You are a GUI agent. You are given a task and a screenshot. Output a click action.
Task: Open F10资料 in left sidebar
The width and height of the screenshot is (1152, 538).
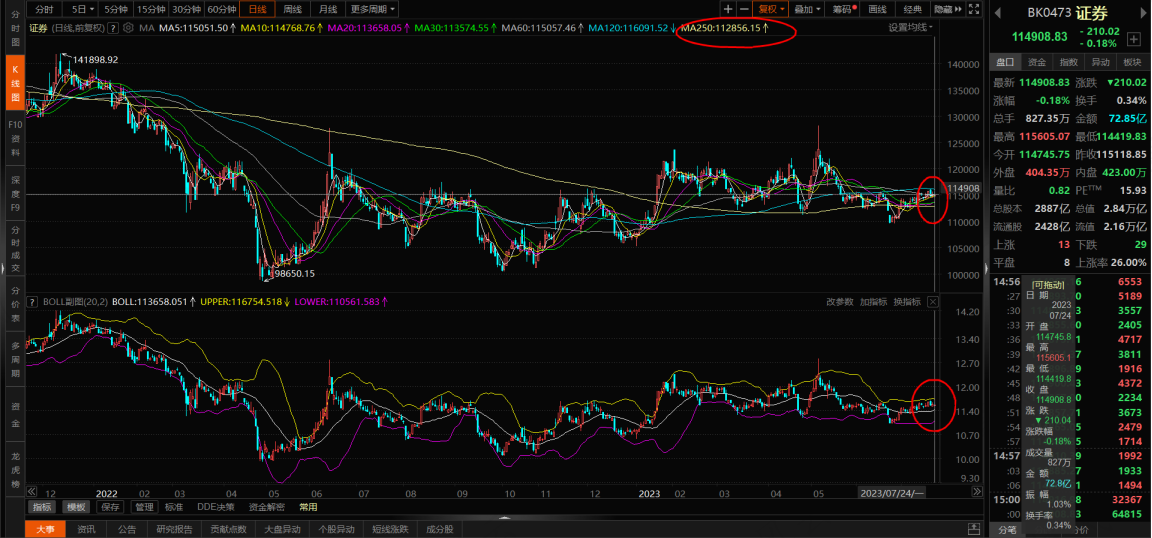tap(15, 138)
